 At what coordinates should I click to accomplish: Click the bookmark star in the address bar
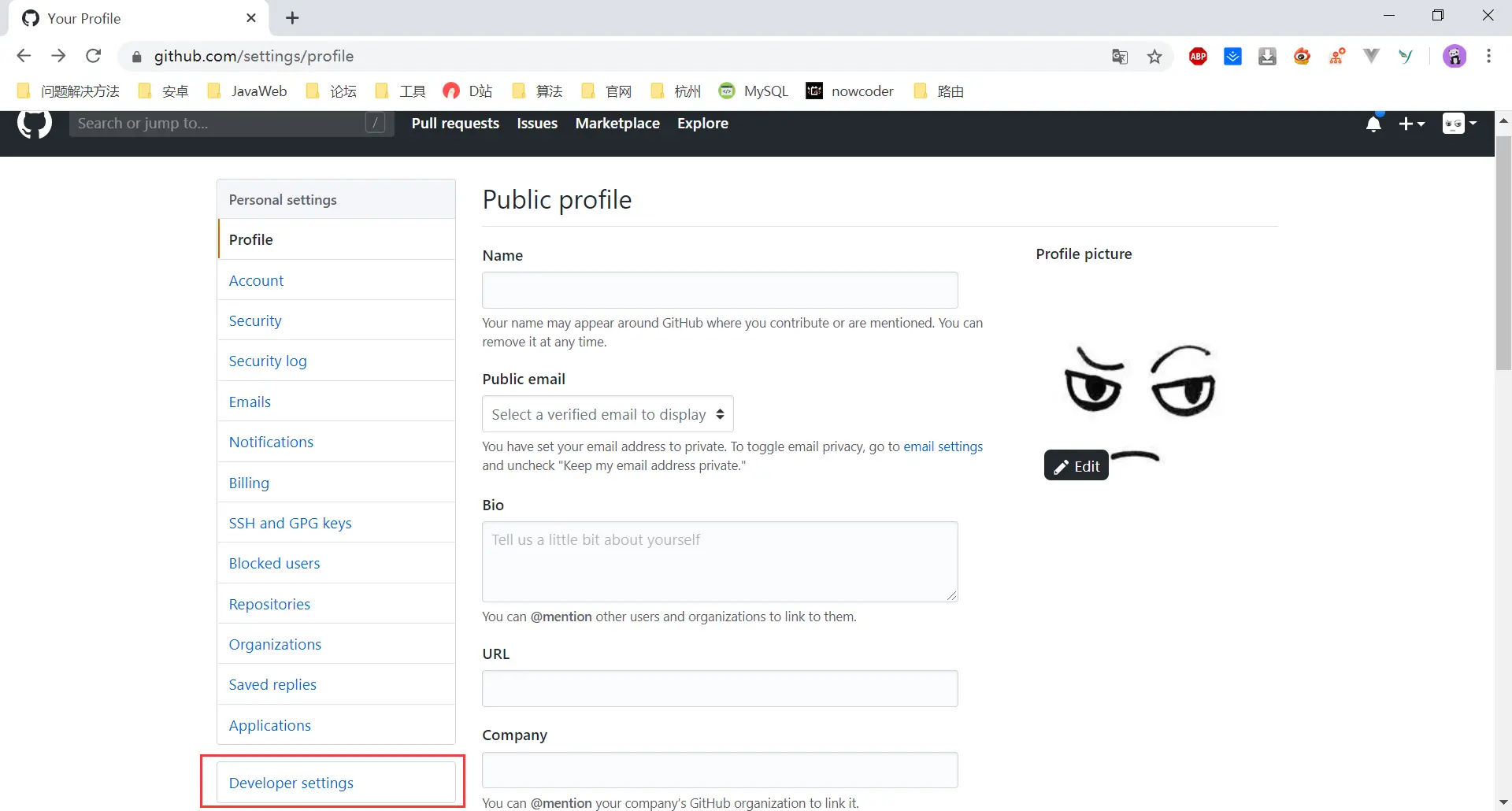[1154, 56]
